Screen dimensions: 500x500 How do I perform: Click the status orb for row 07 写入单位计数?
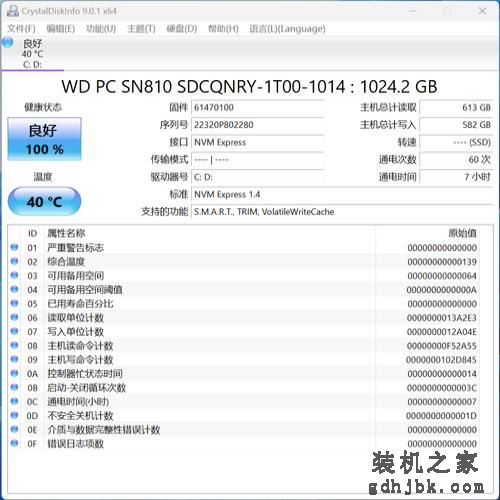(14, 331)
